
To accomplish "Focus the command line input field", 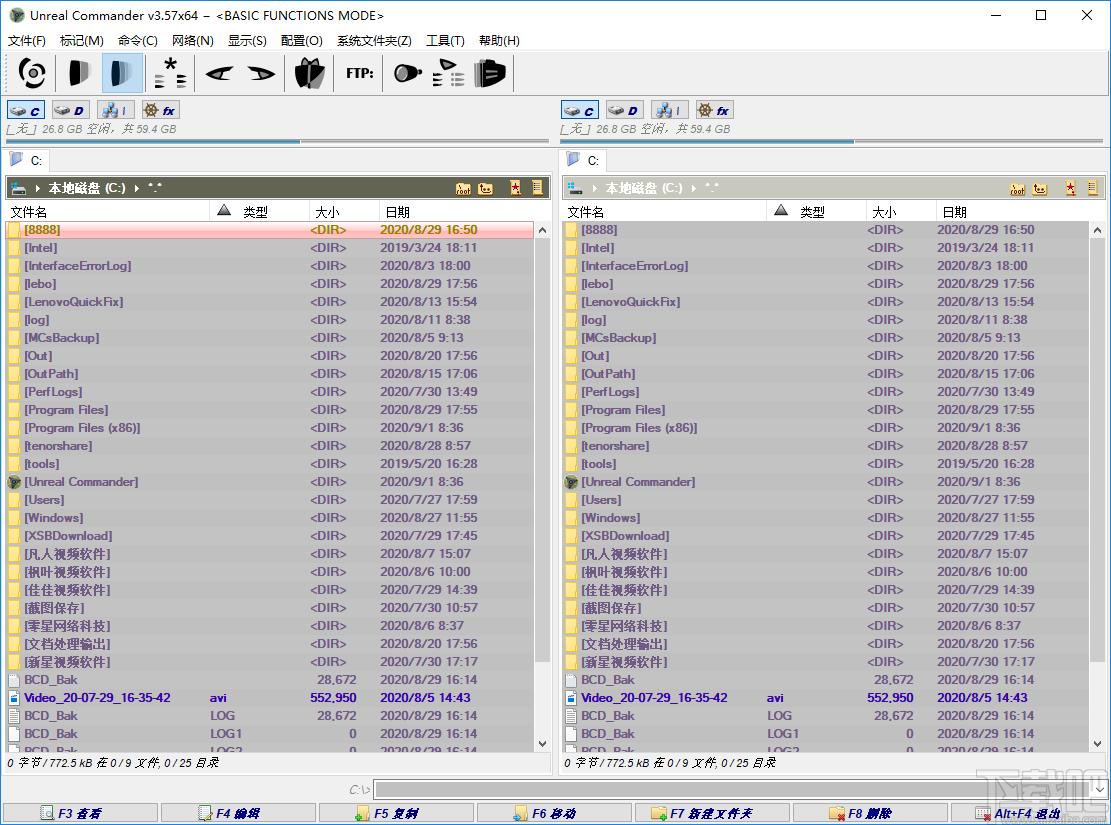I will 733,790.
